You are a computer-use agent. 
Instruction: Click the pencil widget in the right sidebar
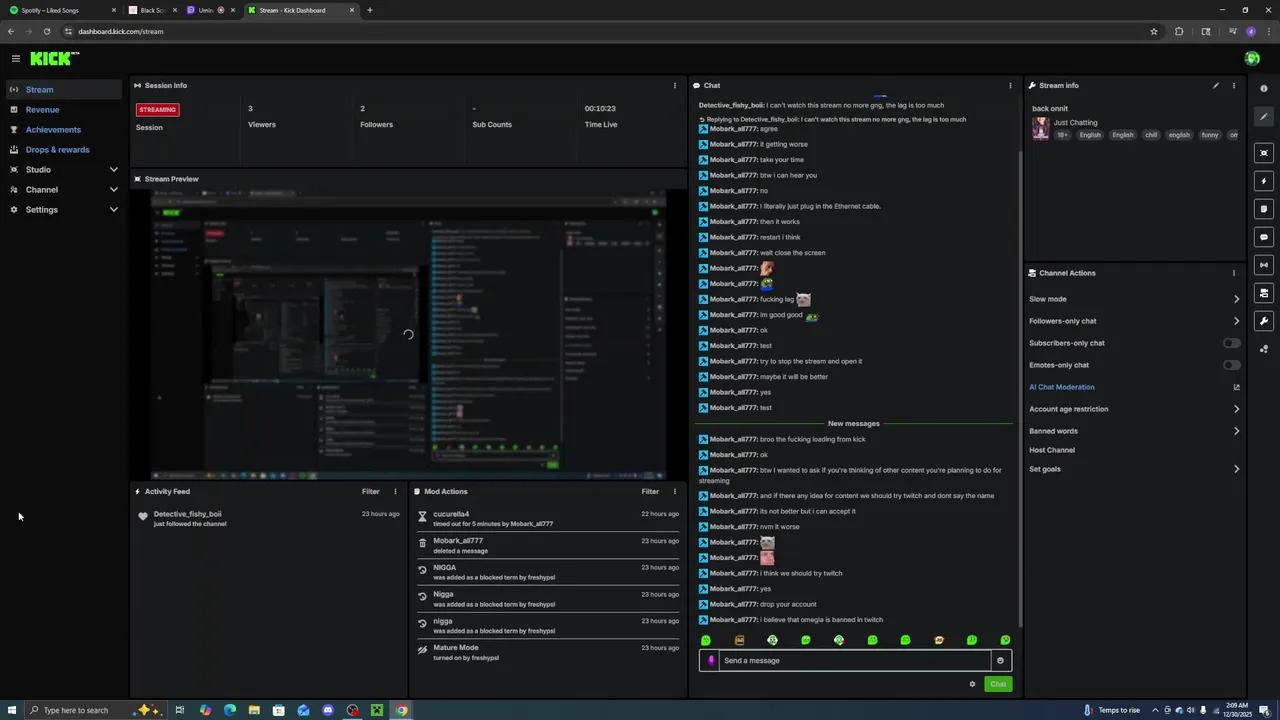click(x=1264, y=117)
